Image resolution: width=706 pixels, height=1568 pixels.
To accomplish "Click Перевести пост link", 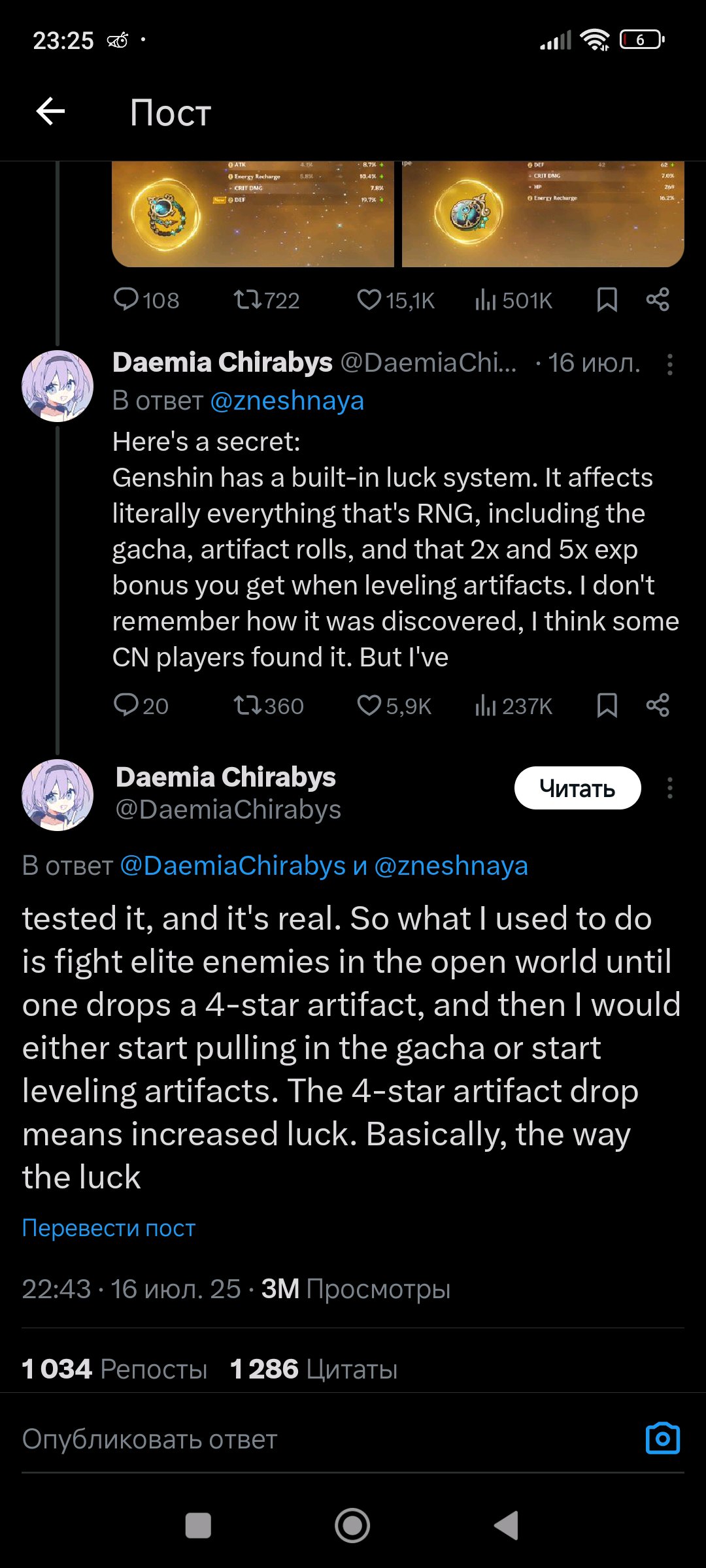I will tap(109, 1228).
